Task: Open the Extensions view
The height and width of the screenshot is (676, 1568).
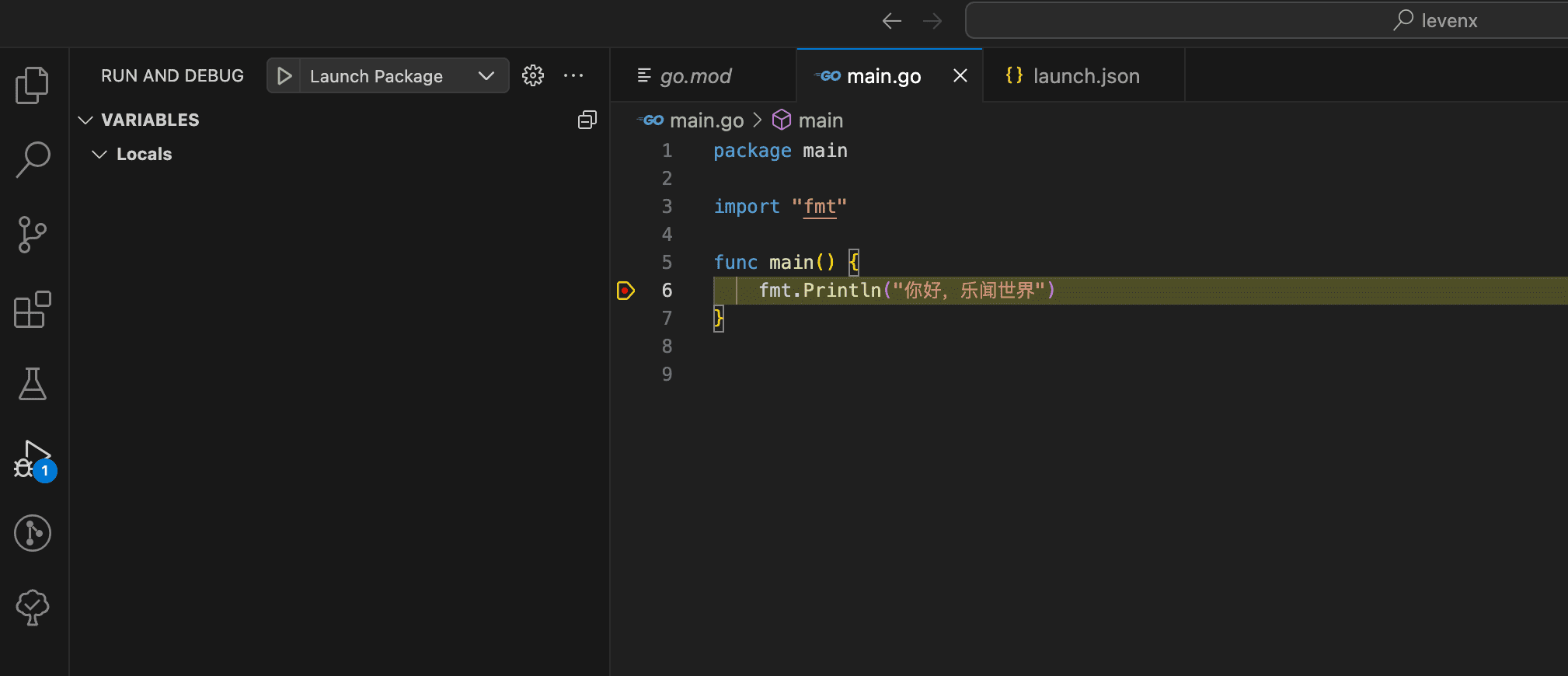Action: point(32,309)
